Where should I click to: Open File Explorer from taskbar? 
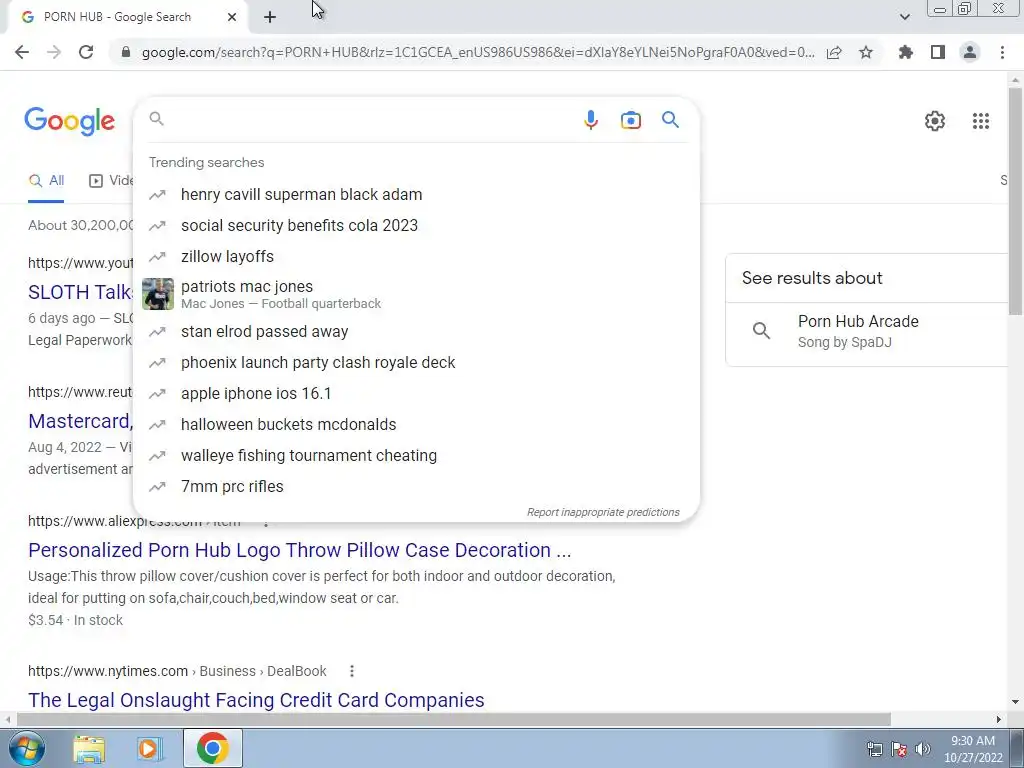tap(89, 748)
